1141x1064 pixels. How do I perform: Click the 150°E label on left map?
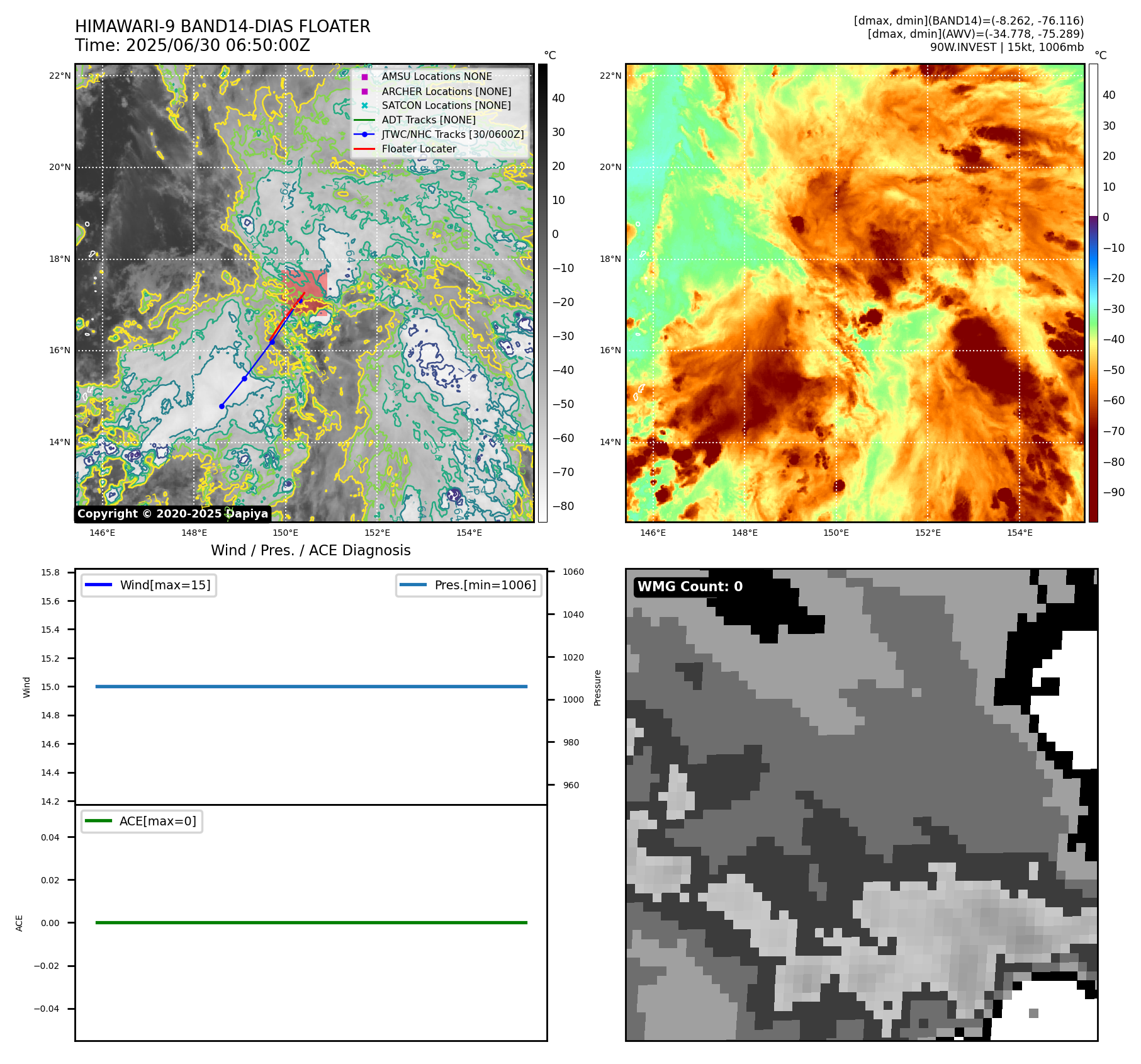pos(286,533)
